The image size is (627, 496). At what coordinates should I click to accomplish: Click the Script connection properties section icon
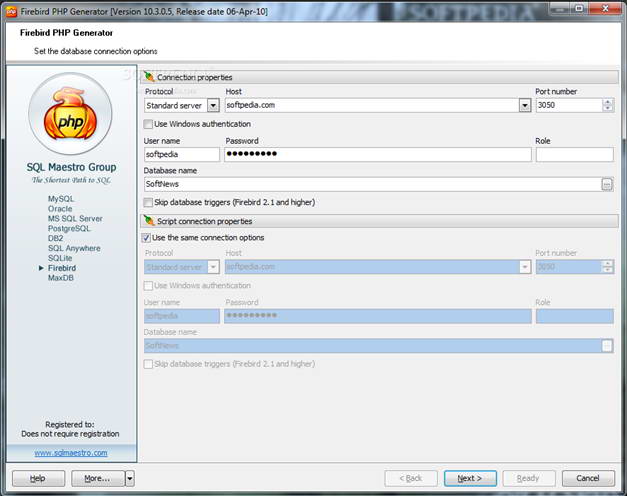click(x=150, y=220)
